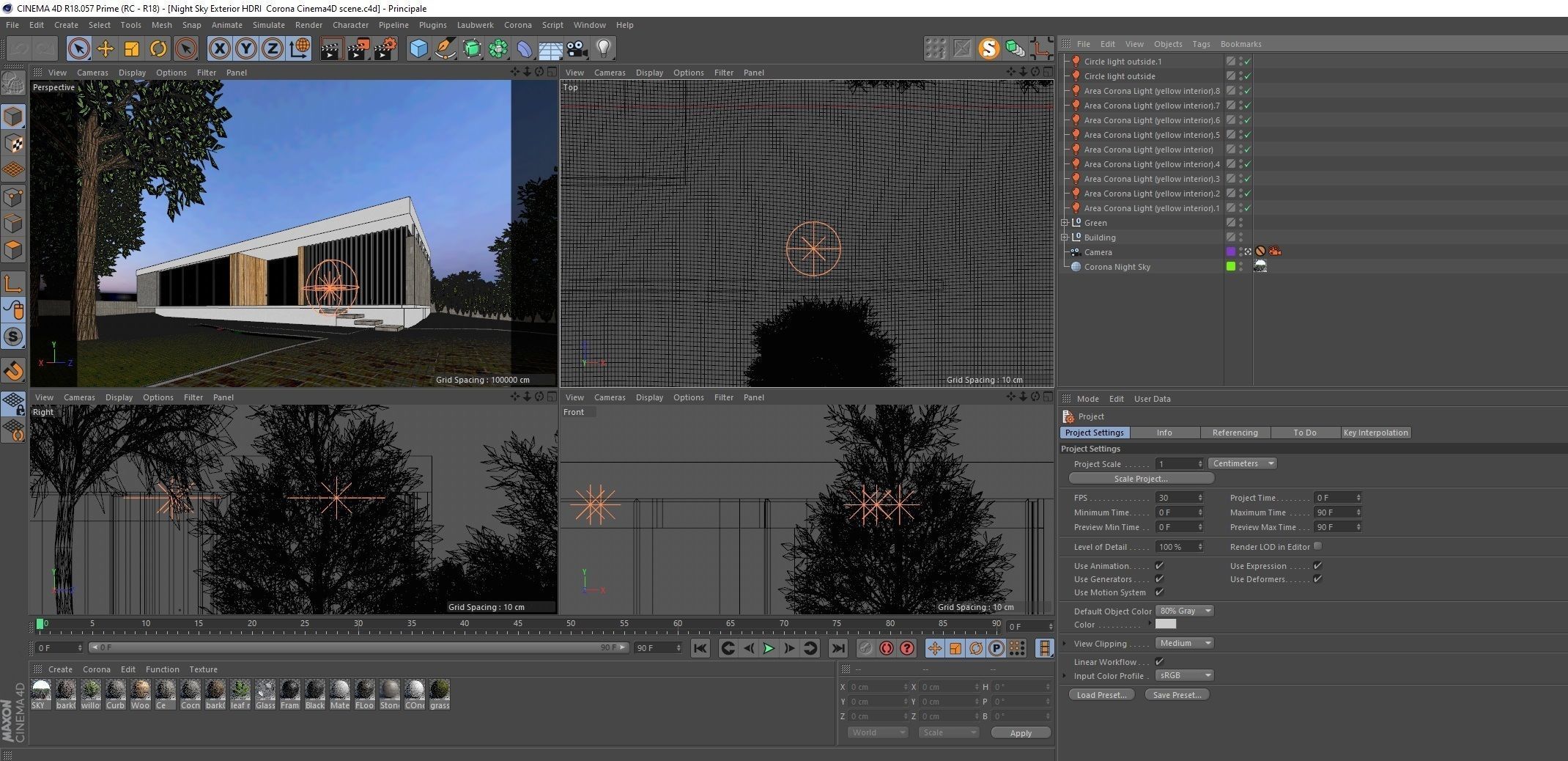The image size is (1568, 761).
Task: Toggle the Use Deformers checkbox
Action: (x=1317, y=579)
